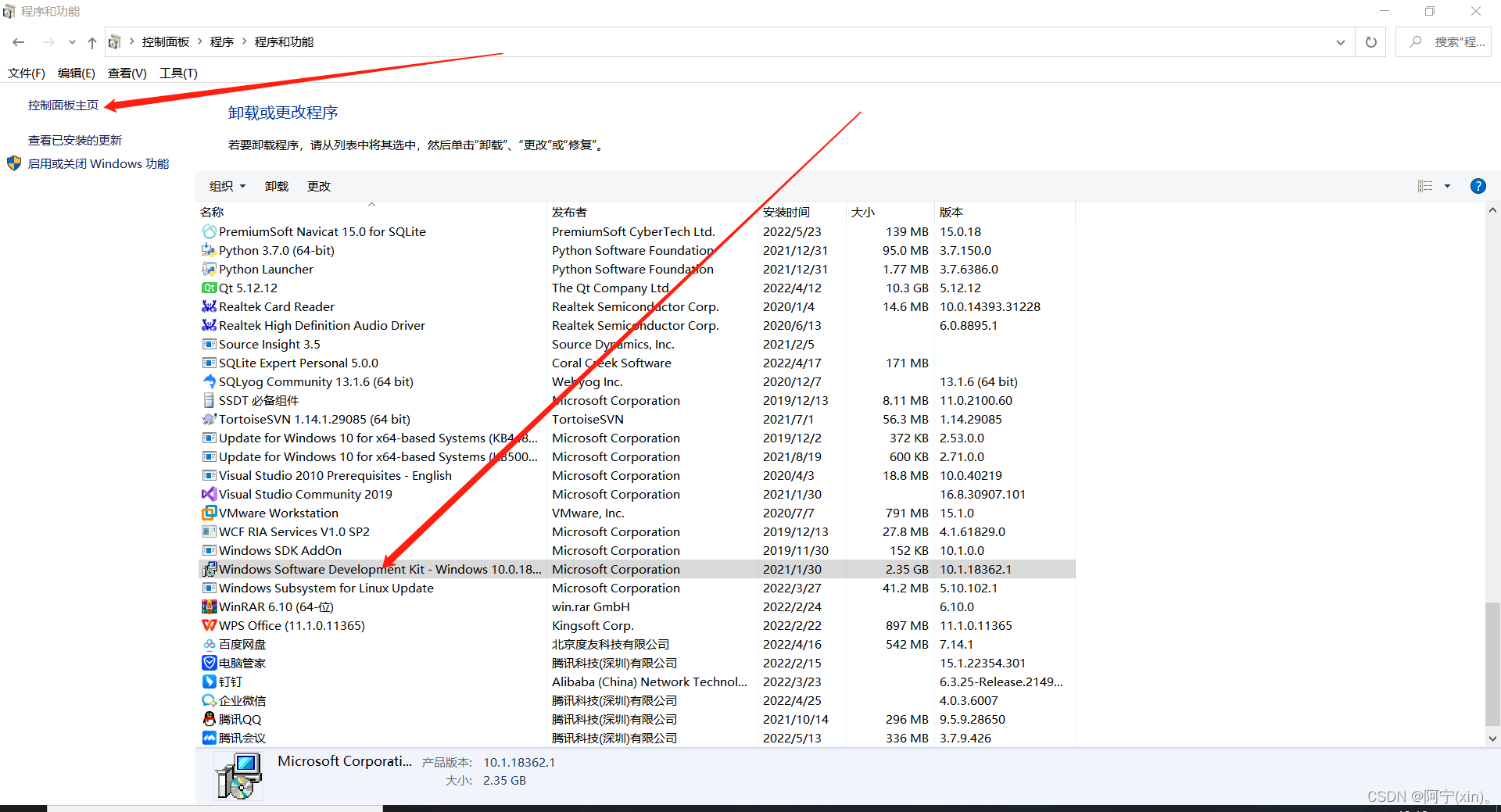Click the refresh button beside address bar
1501x812 pixels.
point(1370,42)
